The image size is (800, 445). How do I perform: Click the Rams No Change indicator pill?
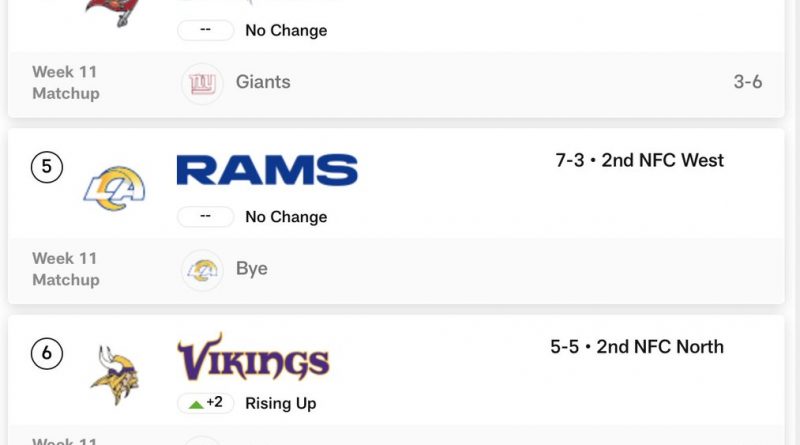click(x=206, y=216)
